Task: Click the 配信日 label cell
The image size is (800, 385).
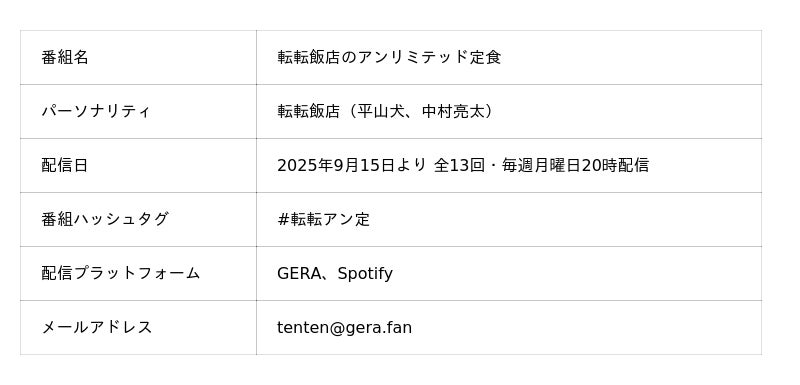Action: pos(138,165)
